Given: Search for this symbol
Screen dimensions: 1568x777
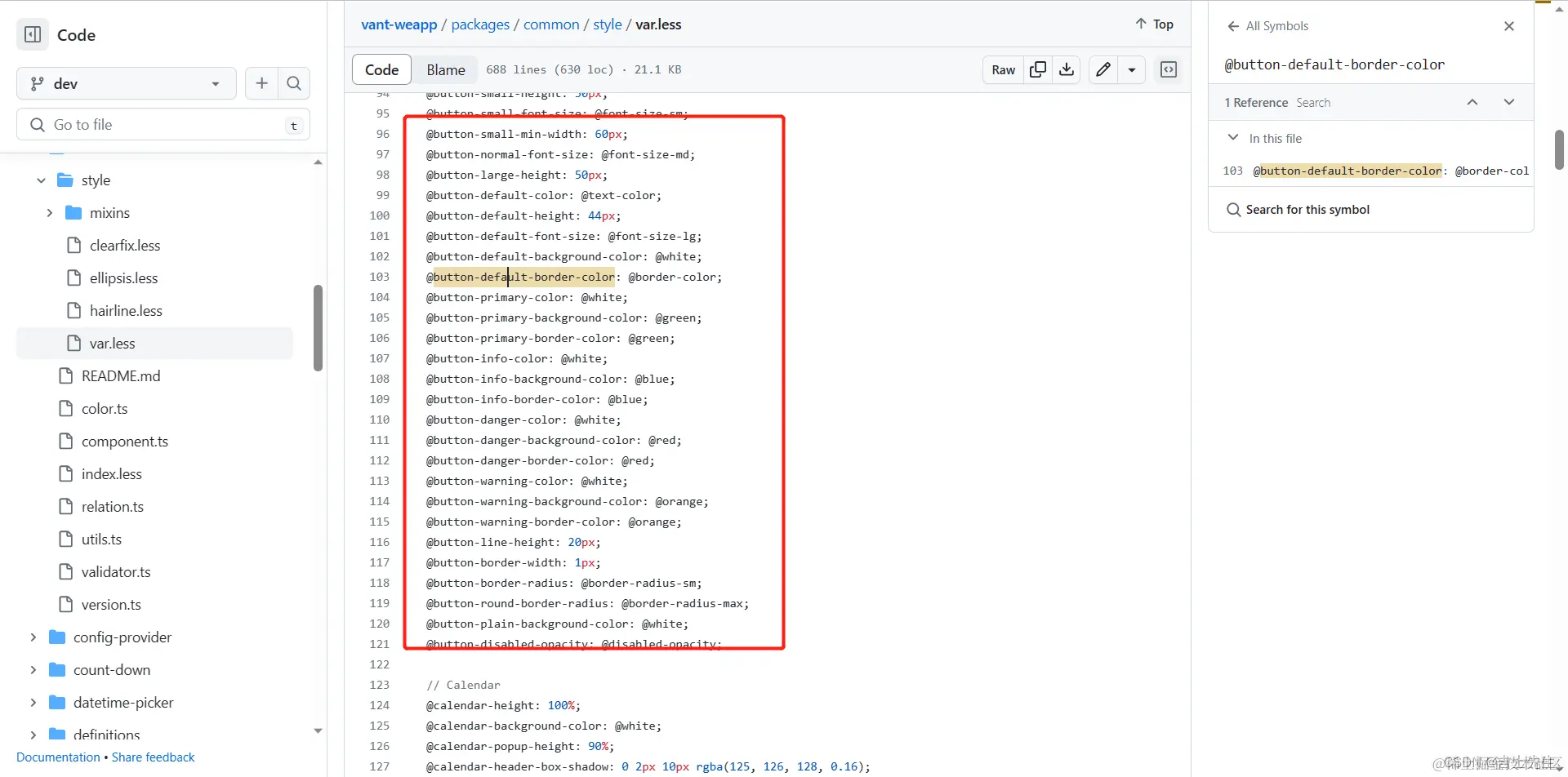Looking at the screenshot, I should click(x=1298, y=210).
